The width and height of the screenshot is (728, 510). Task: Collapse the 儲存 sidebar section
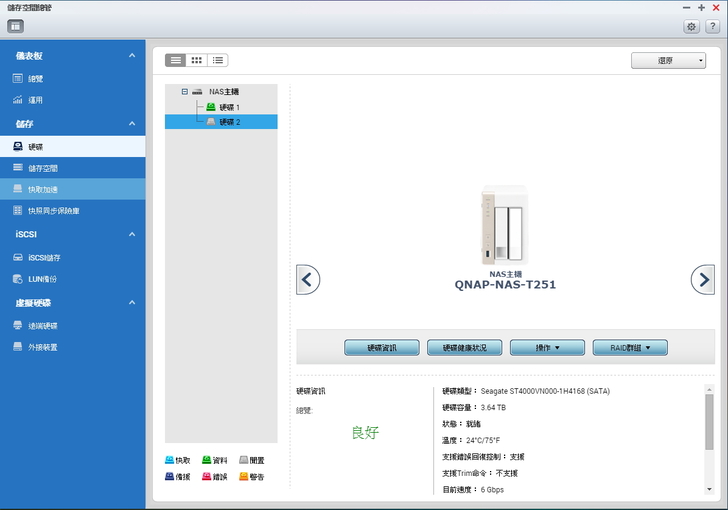pos(132,124)
